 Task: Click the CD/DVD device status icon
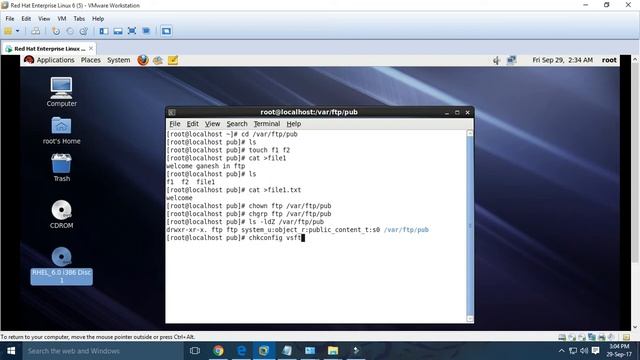572,337
